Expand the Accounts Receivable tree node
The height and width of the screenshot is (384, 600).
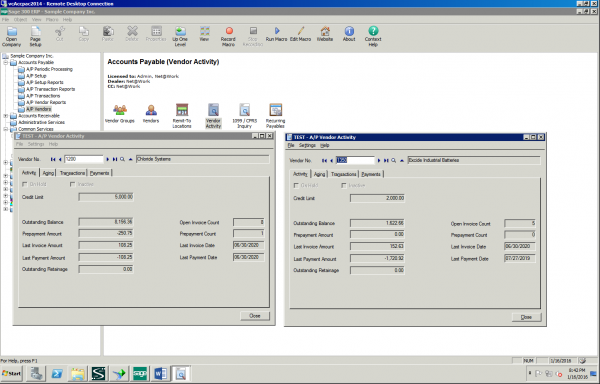[x=6, y=116]
